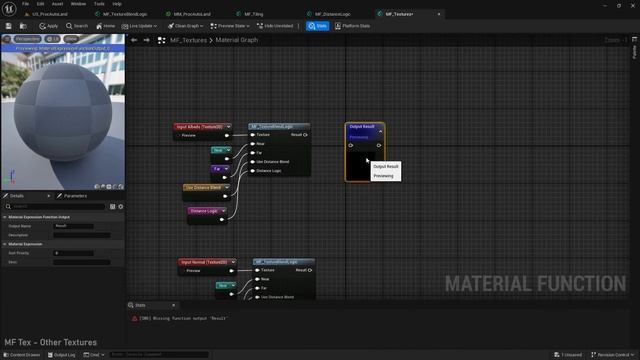Screen dimensions: 640x360
Task: Collapse the Material Expression section
Action: tap(5, 244)
